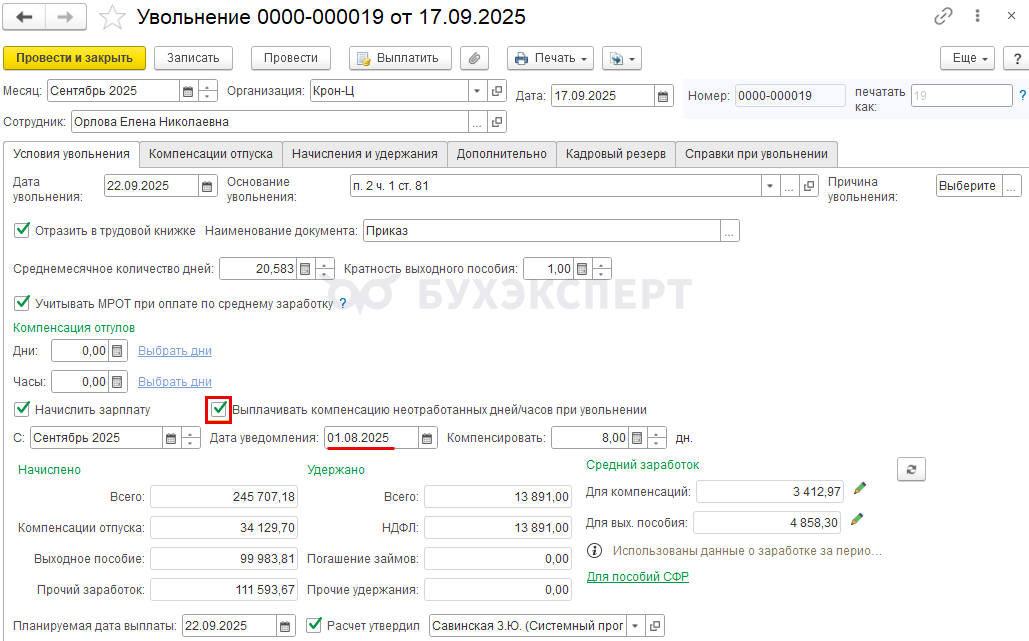The width and height of the screenshot is (1029, 641).
Task: Click Выбрать дни link for Часы
Action: tap(175, 382)
